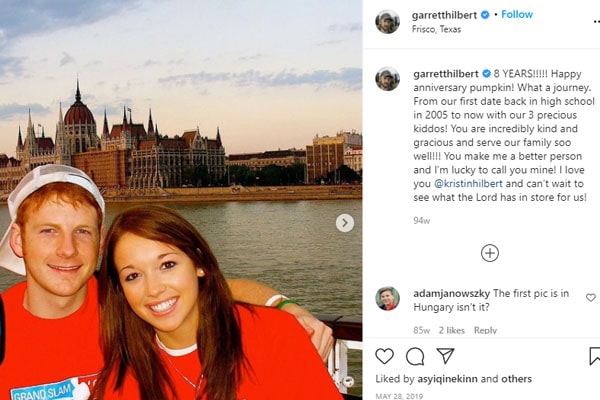Like the post with heart icon
Viewport: 600px width, 400px height.
click(x=384, y=356)
